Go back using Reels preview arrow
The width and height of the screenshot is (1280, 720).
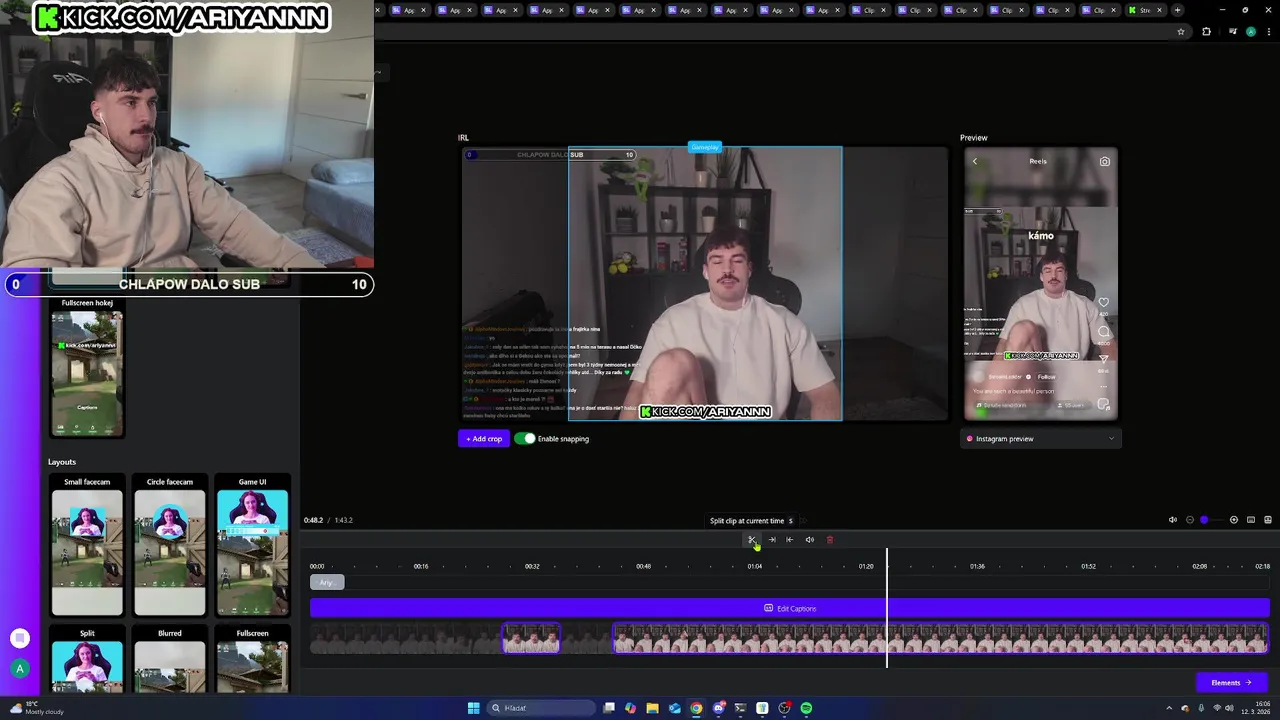point(975,161)
